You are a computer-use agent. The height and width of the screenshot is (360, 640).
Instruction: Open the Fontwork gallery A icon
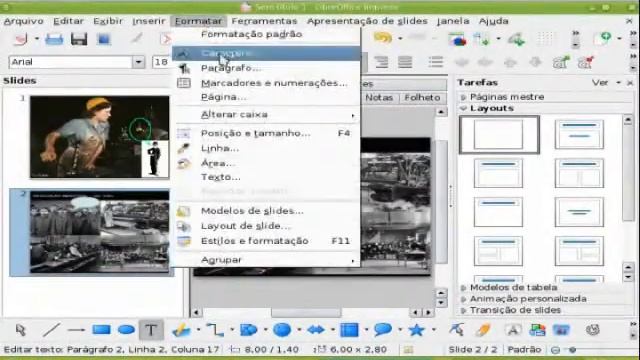pos(513,330)
